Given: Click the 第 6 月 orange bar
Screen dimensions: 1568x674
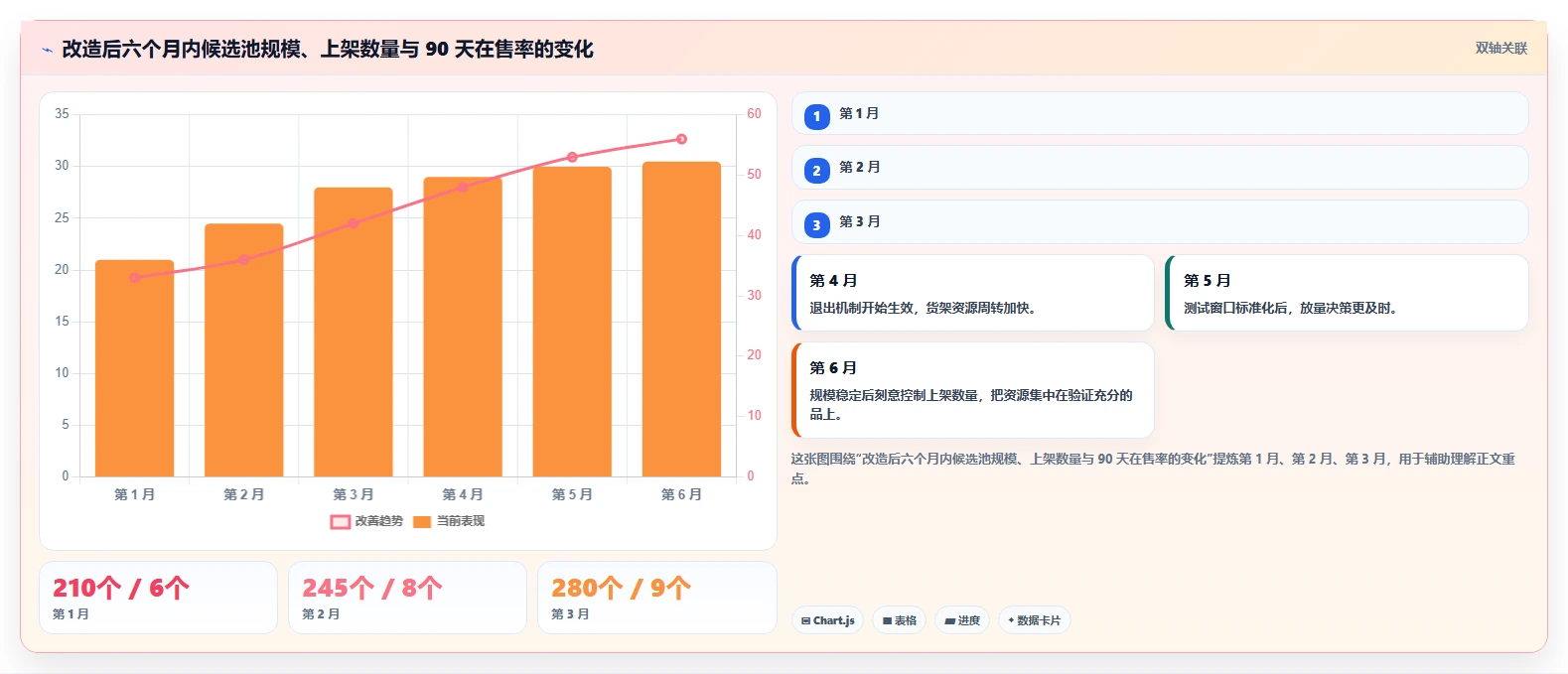Looking at the screenshot, I should pyautogui.click(x=681, y=320).
